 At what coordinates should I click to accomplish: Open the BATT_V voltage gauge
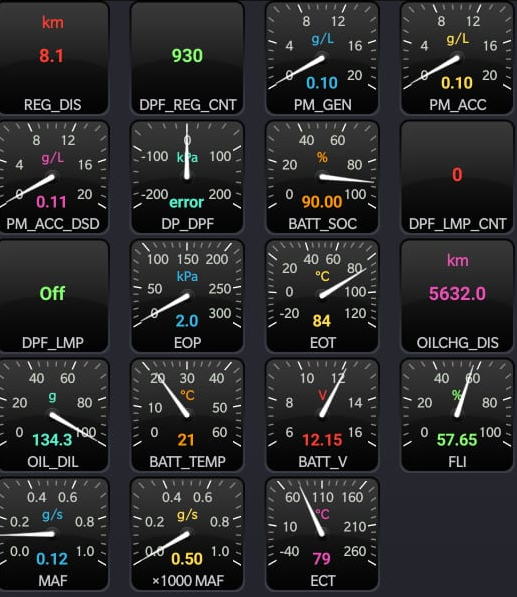click(x=322, y=415)
